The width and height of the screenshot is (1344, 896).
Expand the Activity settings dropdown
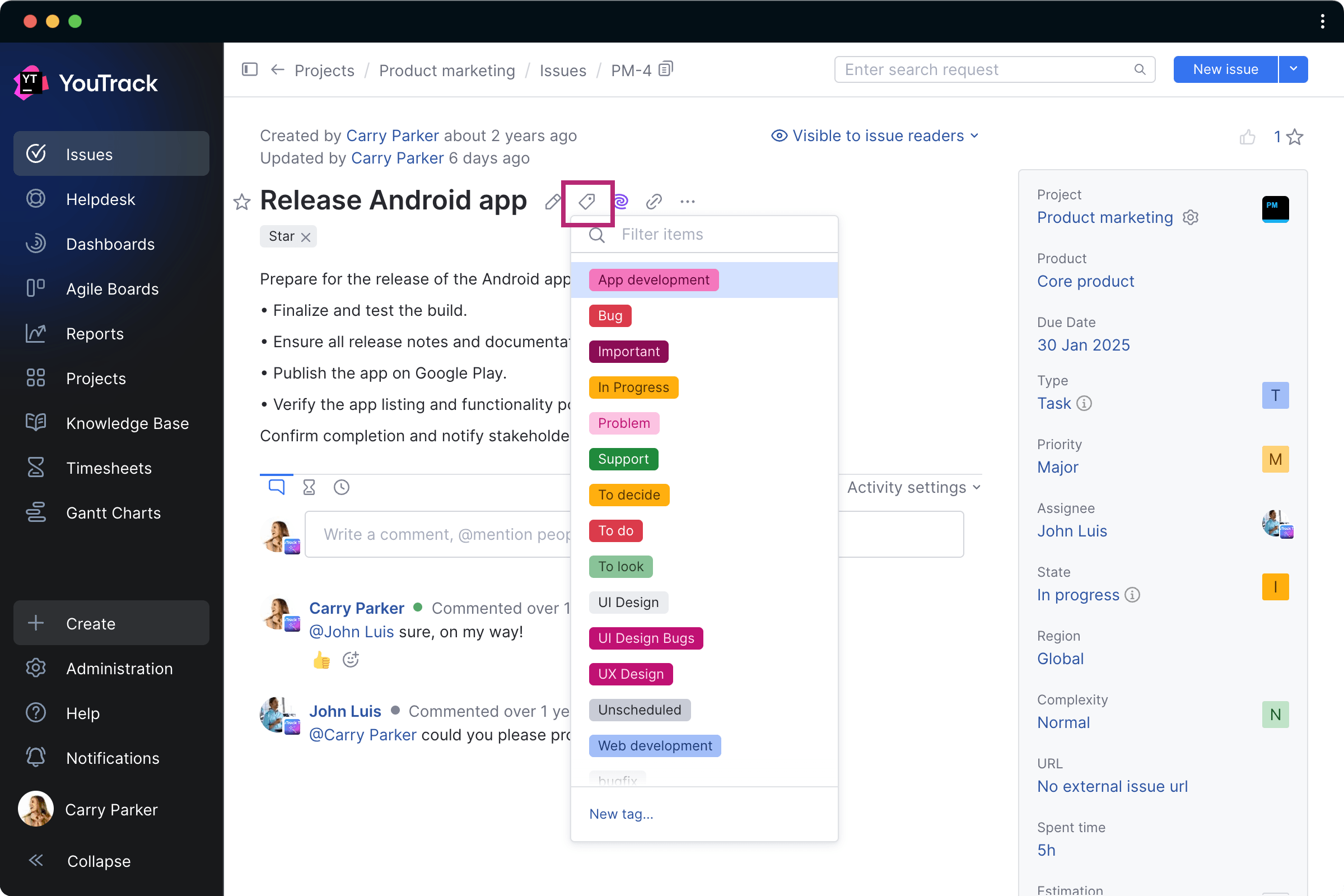912,487
